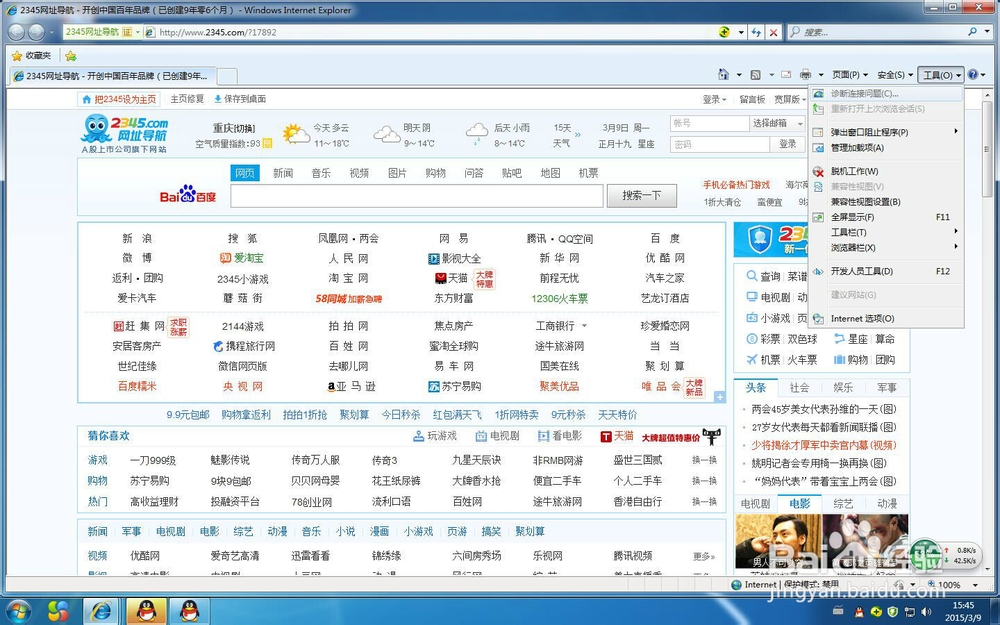Screen dimensions: 1000x625
Task: Select the 综艺 video tab
Action: point(843,503)
